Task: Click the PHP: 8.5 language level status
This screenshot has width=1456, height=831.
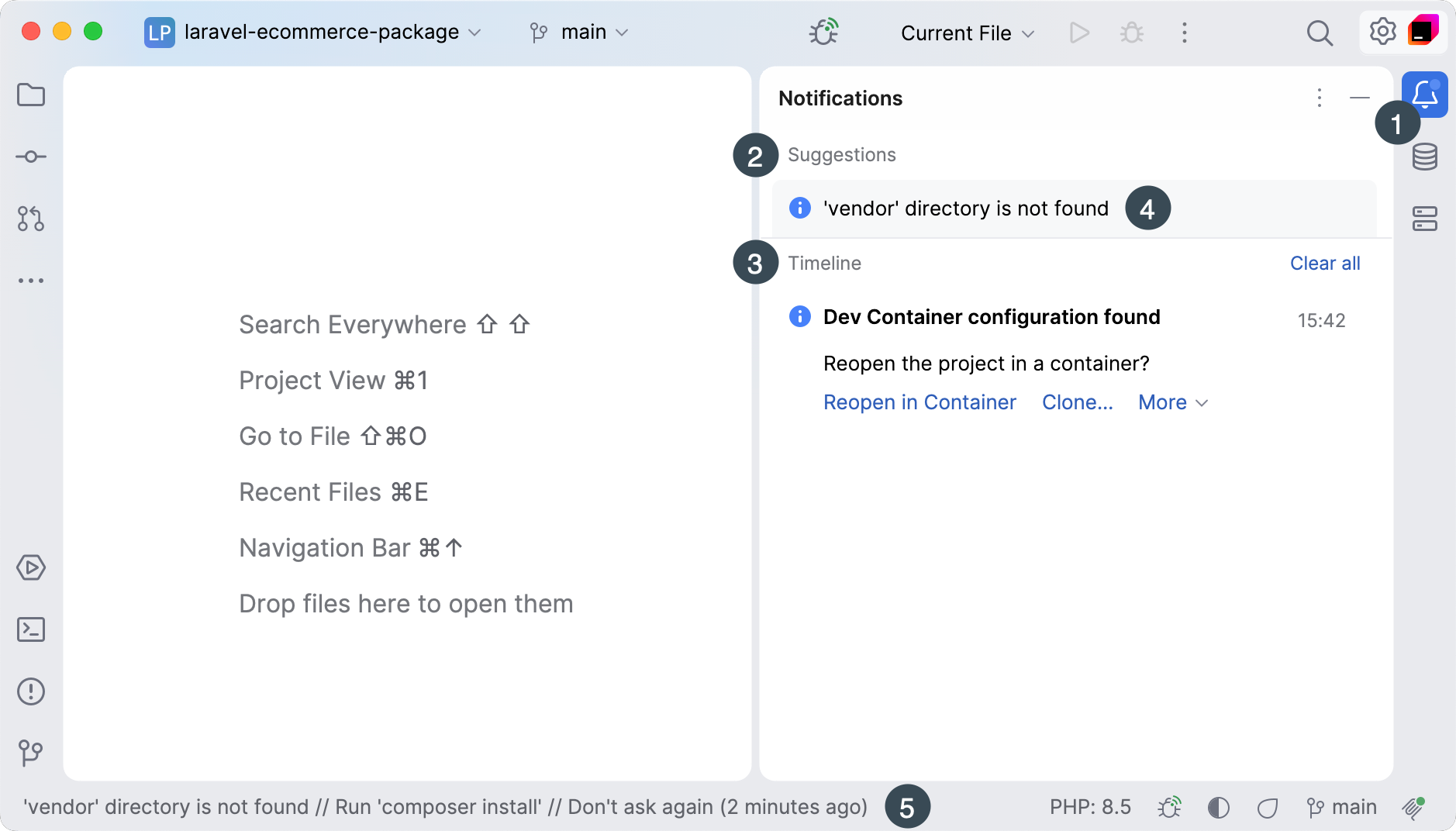Action: pos(1090,808)
